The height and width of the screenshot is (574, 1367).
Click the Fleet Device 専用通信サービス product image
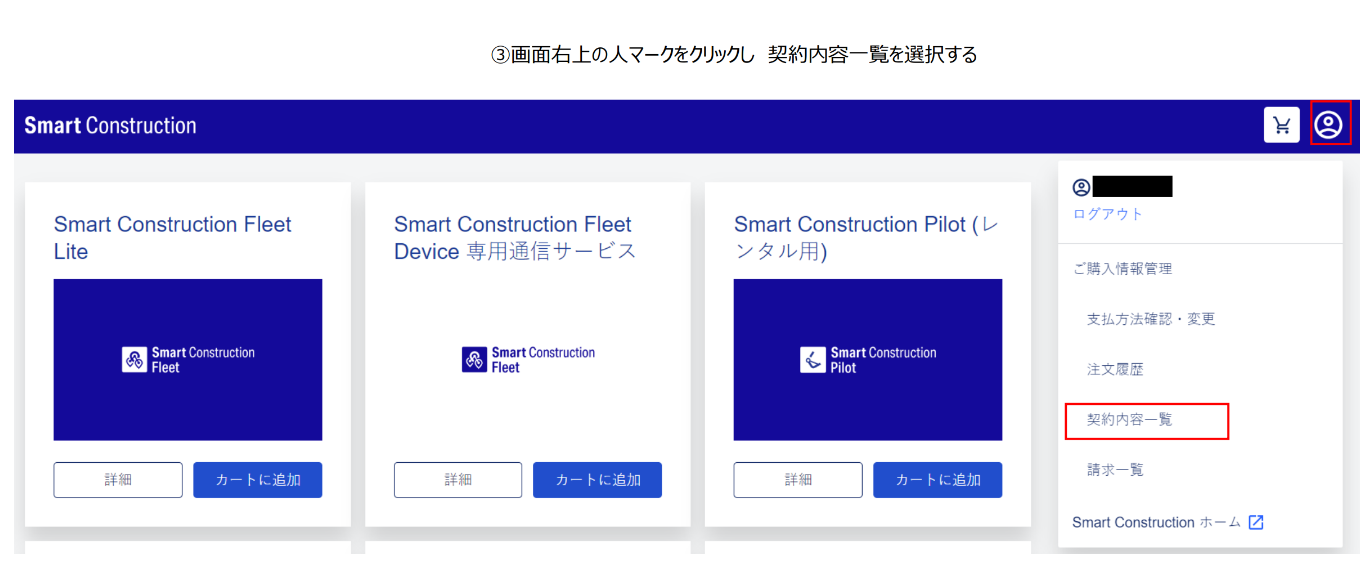(528, 360)
